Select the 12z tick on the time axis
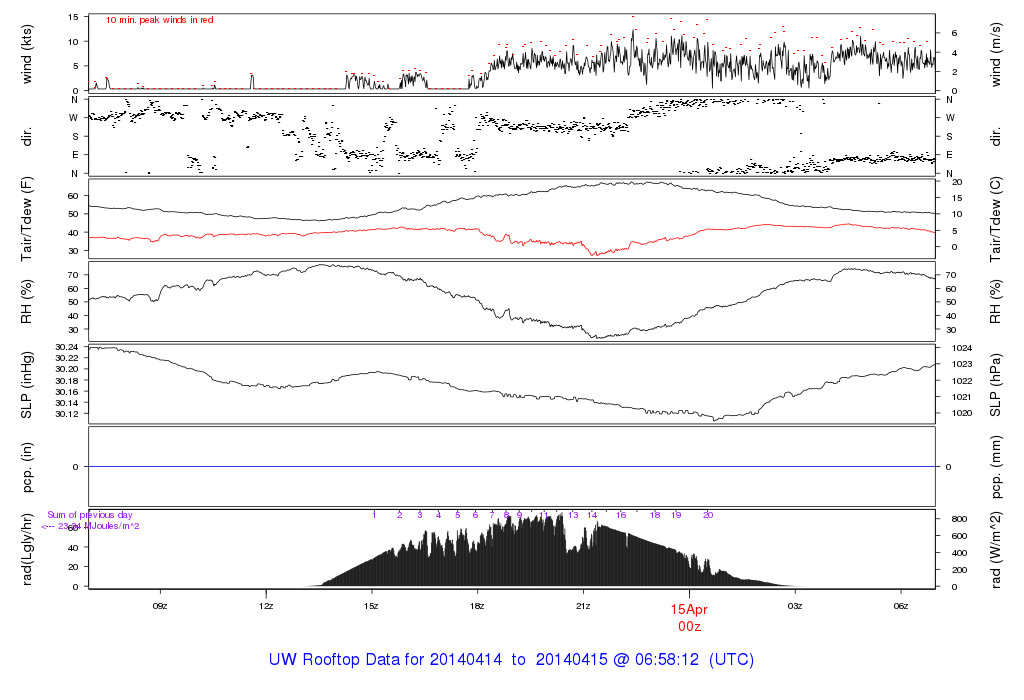This screenshot has width=1024, height=700. point(265,605)
